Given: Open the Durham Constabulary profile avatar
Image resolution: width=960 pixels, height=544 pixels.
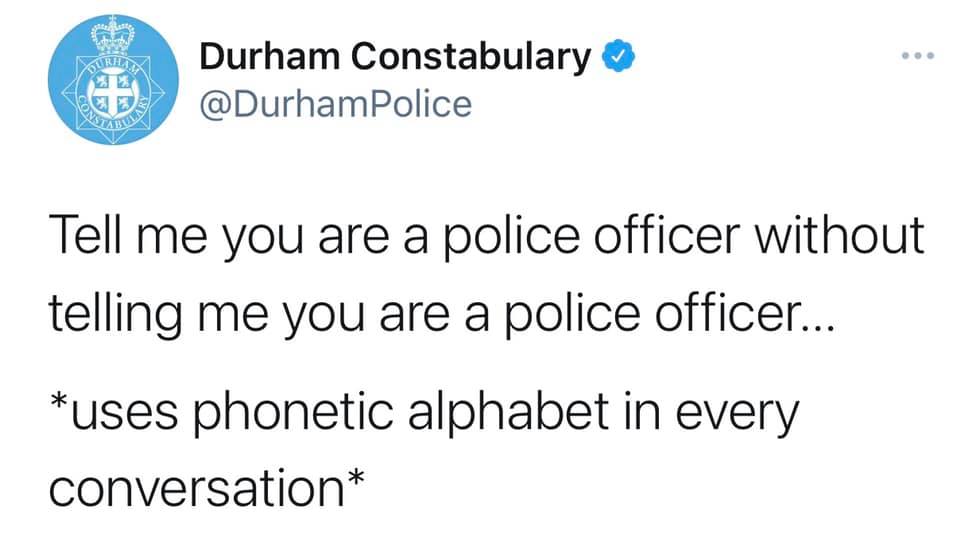Looking at the screenshot, I should [113, 80].
